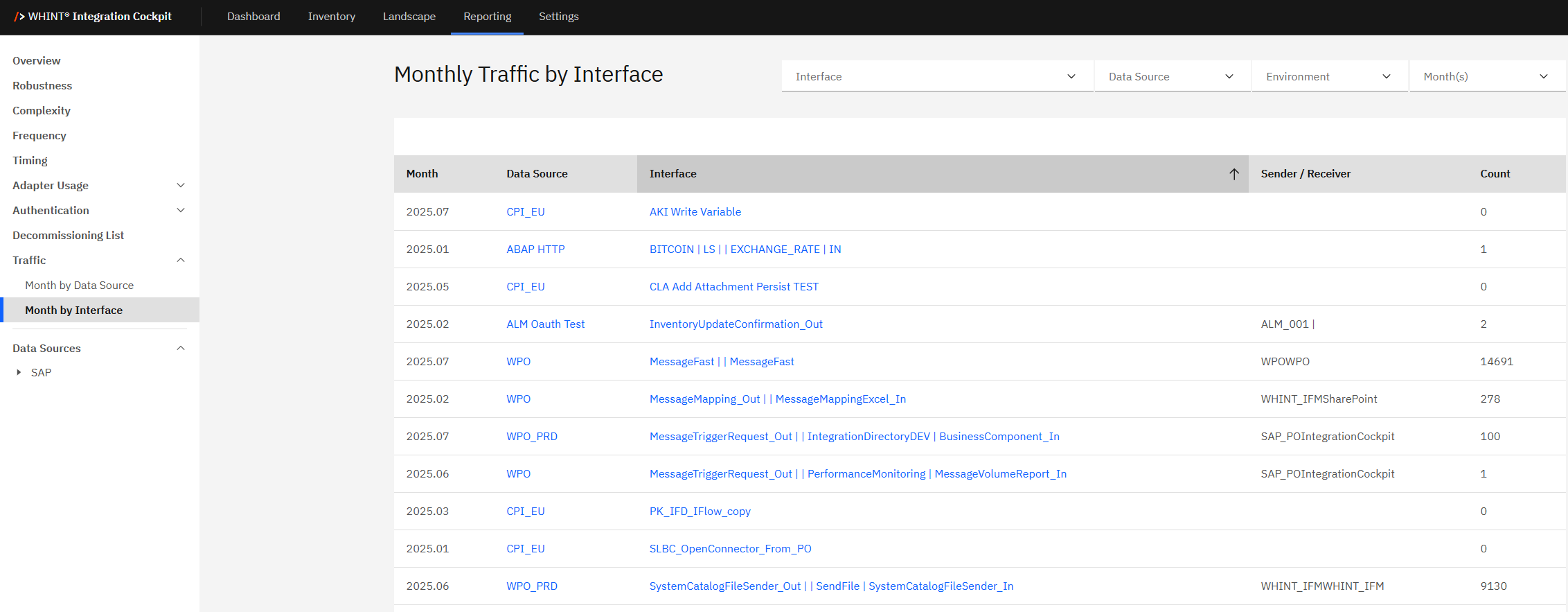
Task: Open the PK_IFD_IFlow_copy interface link
Action: tap(700, 512)
